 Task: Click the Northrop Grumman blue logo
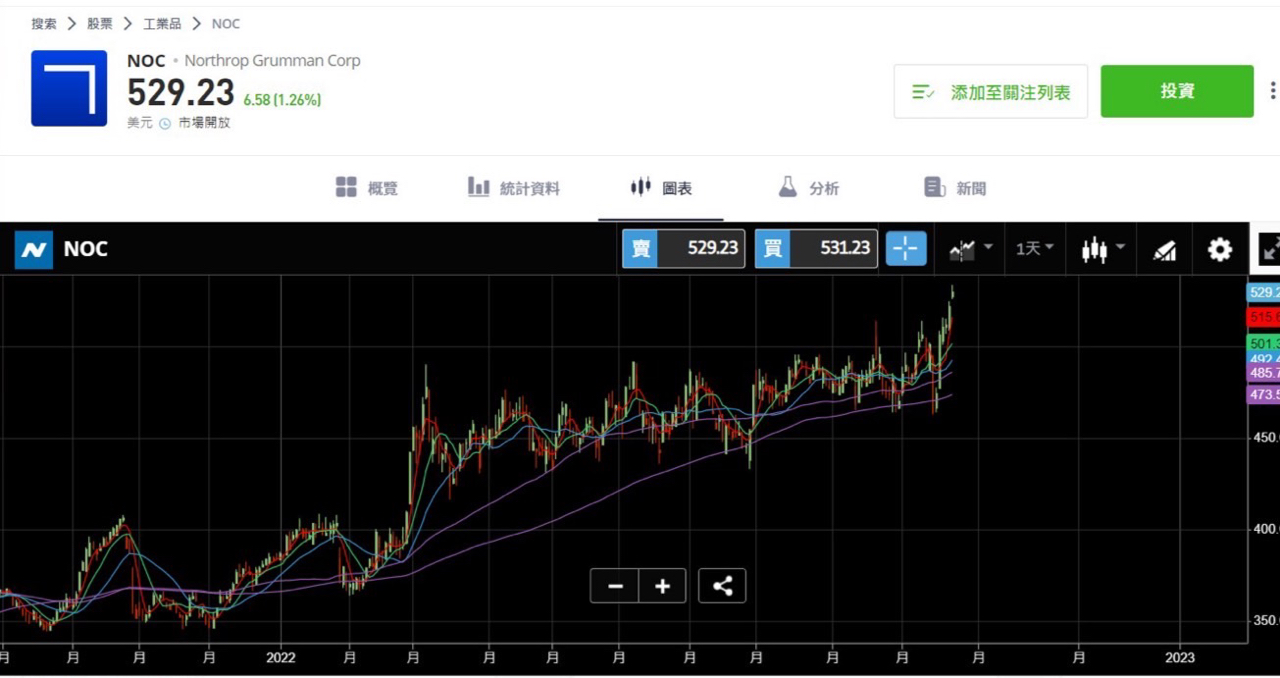pos(69,88)
